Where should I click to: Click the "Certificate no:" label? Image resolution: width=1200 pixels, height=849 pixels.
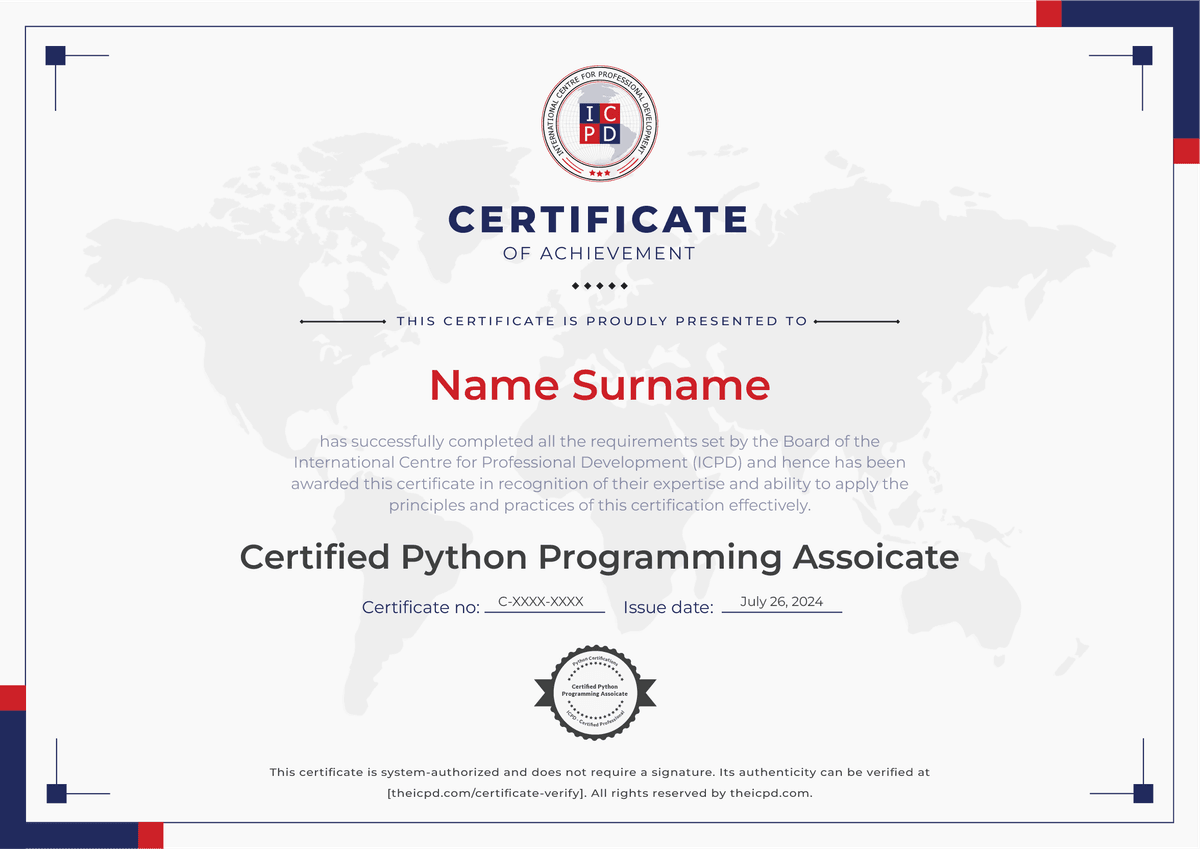[421, 607]
